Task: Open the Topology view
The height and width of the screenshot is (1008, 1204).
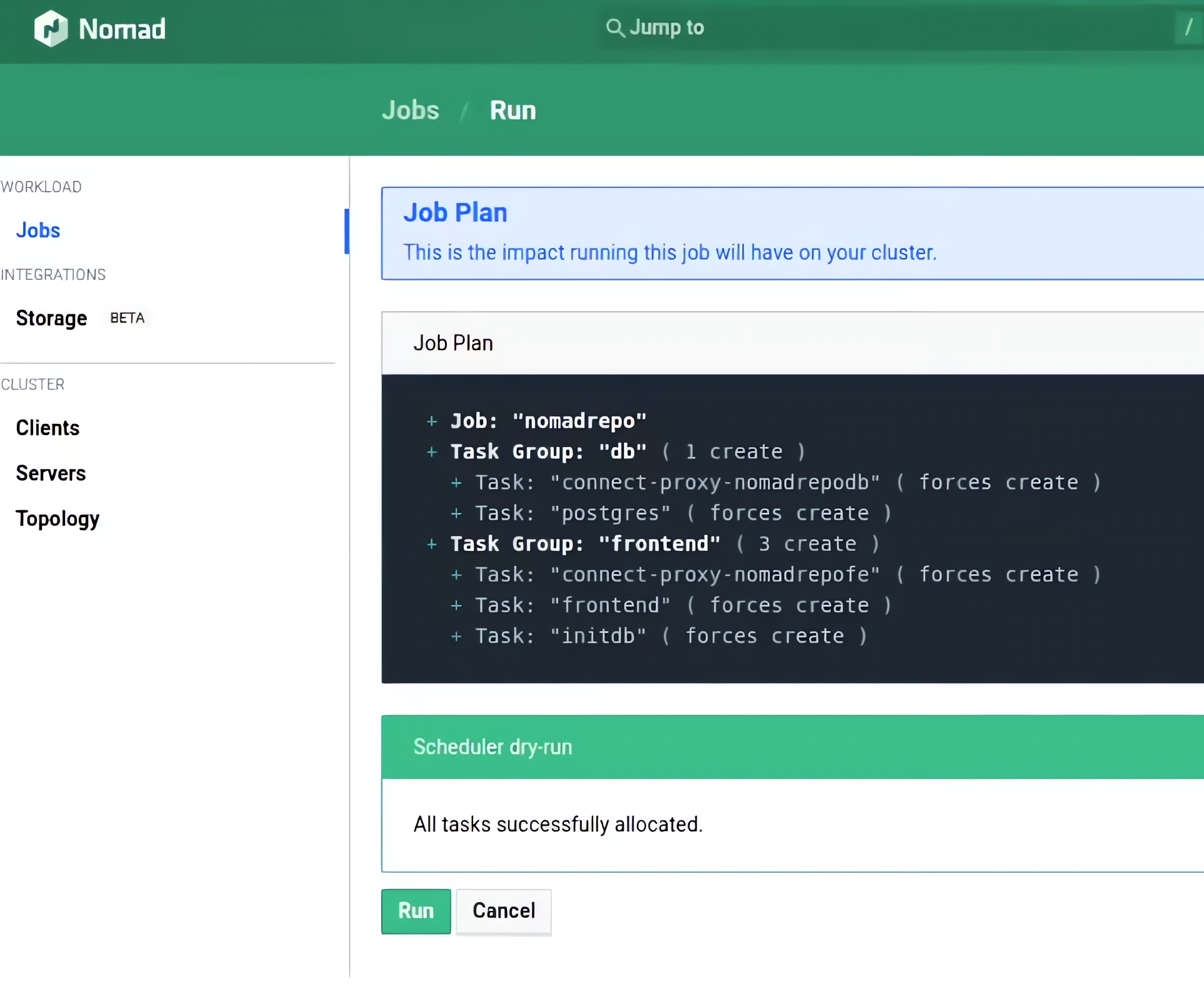Action: [58, 518]
